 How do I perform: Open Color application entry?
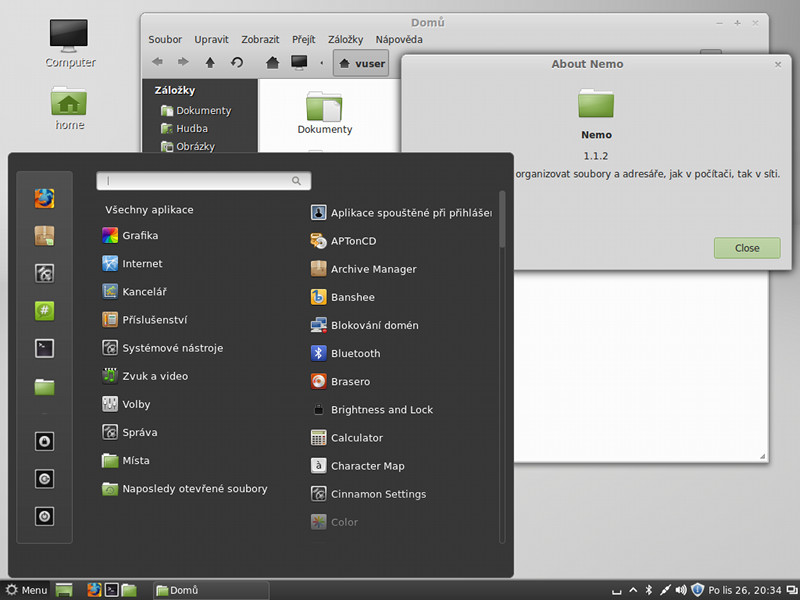[x=334, y=522]
